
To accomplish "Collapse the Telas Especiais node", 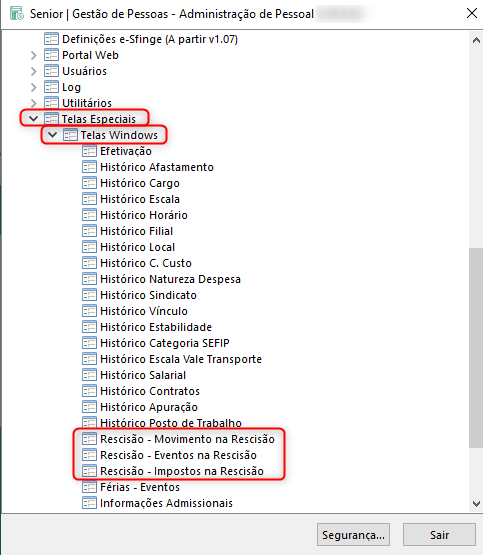I will (33, 119).
